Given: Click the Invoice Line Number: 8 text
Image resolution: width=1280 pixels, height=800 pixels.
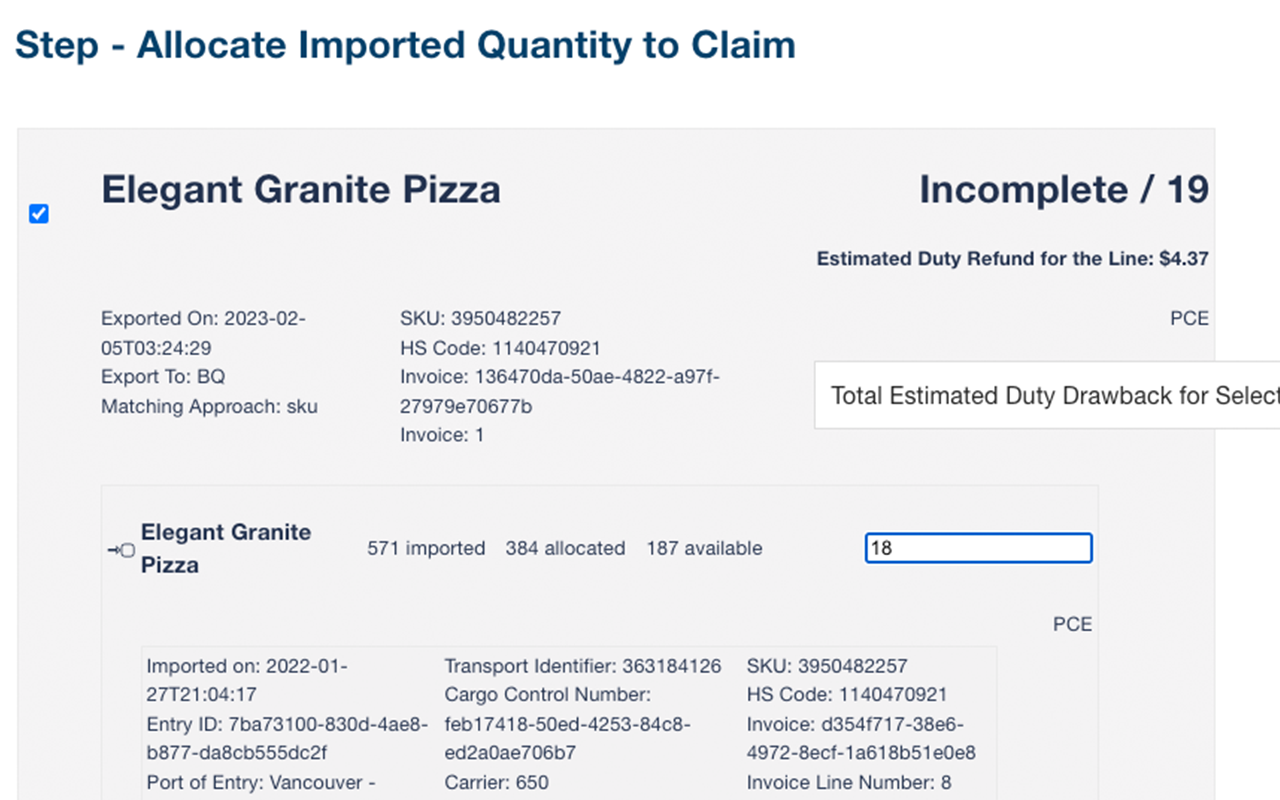Looking at the screenshot, I should tap(848, 782).
